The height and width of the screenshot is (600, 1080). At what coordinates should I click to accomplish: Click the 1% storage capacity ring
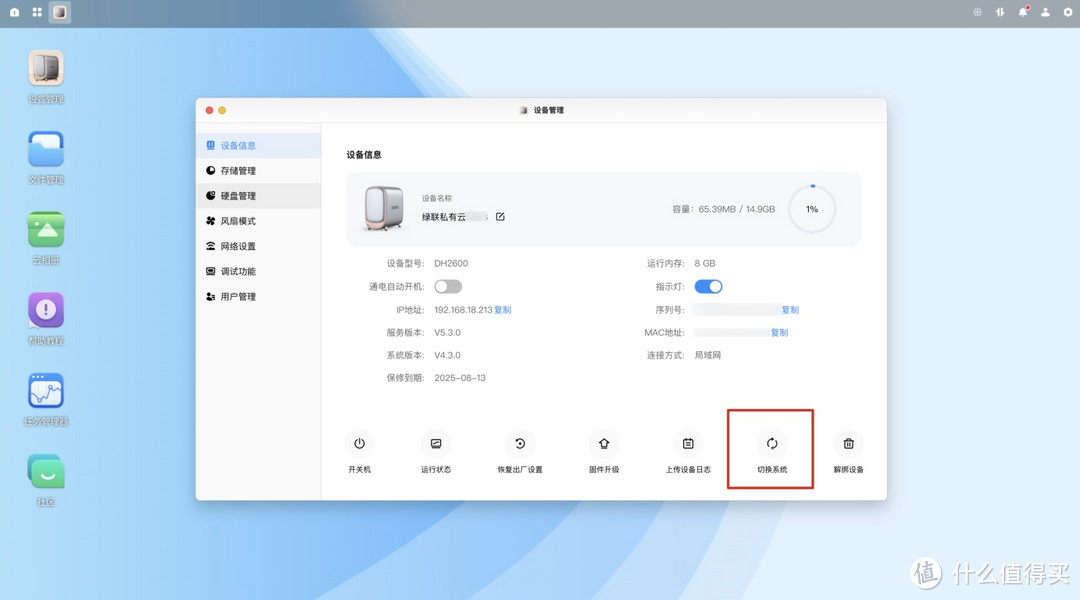[811, 208]
